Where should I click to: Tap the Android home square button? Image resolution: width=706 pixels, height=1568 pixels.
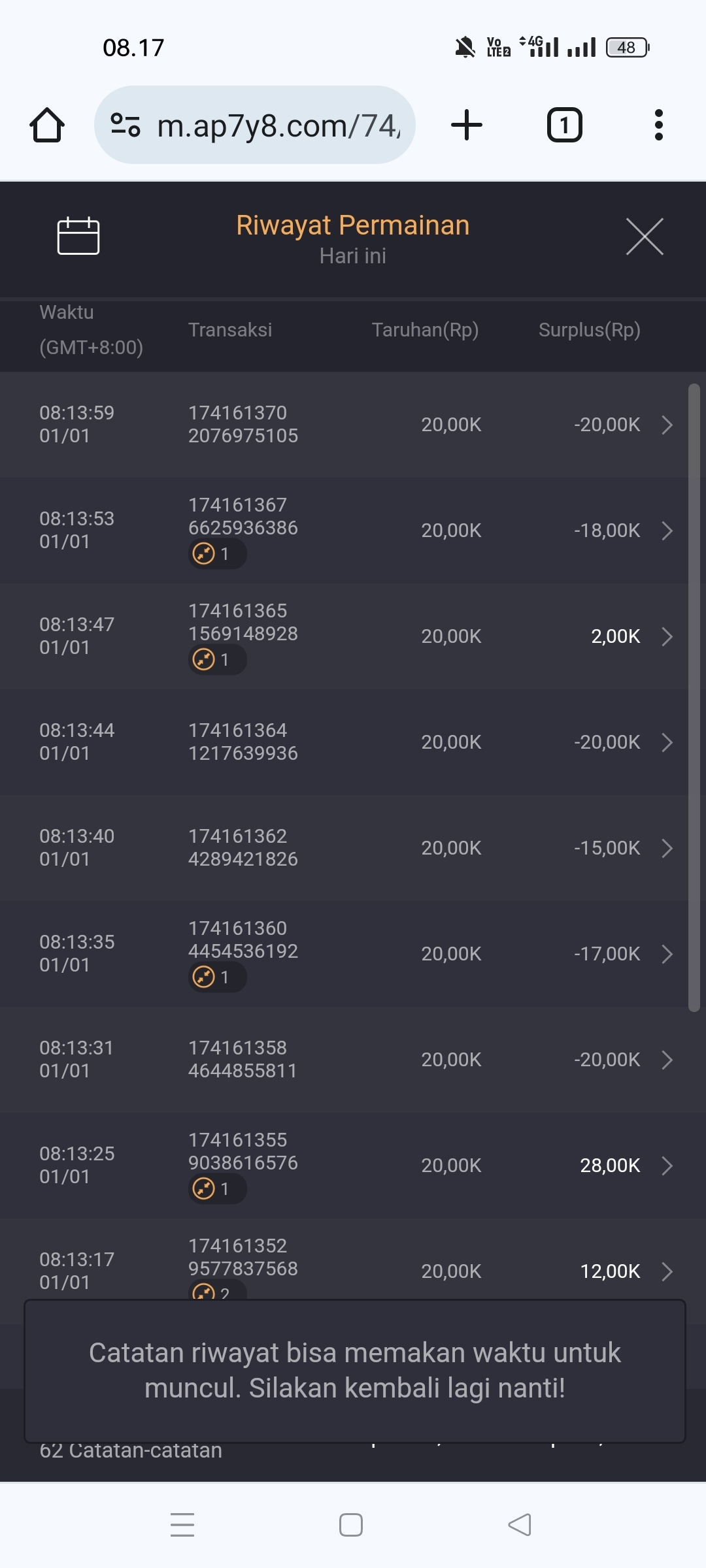click(351, 1525)
